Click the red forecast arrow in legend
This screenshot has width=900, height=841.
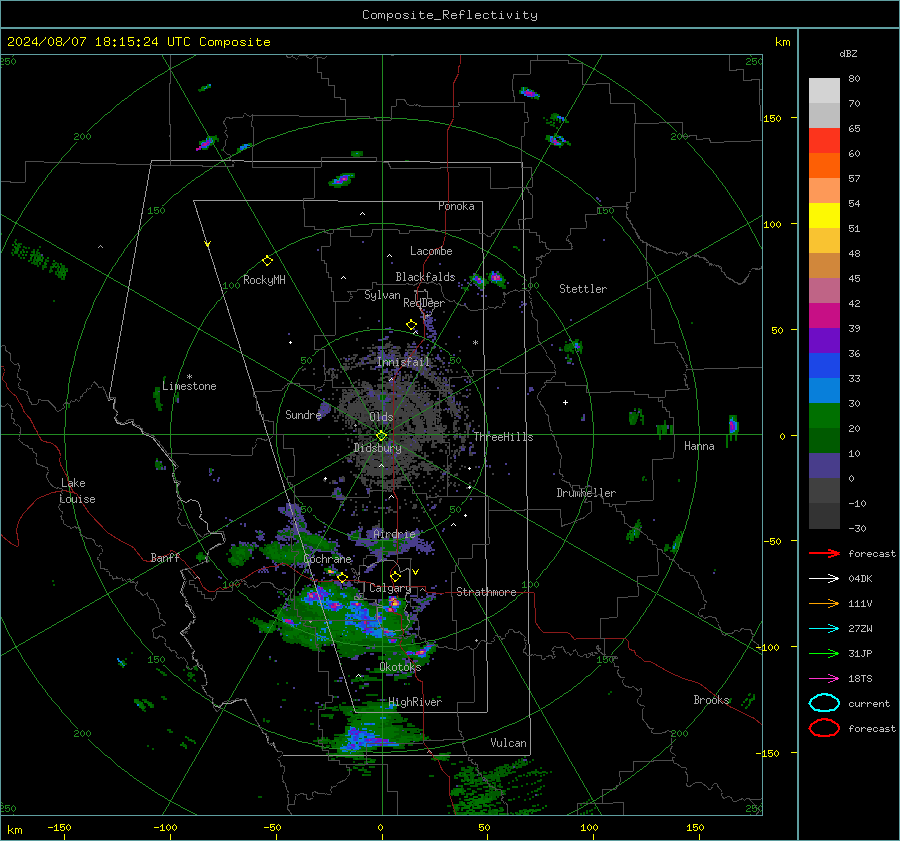click(x=824, y=553)
